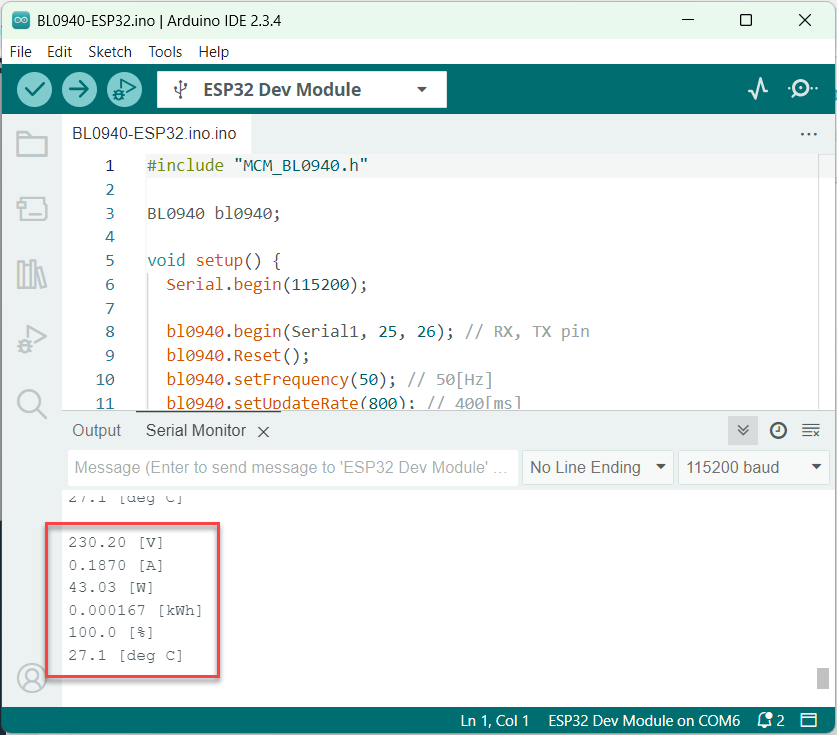The height and width of the screenshot is (735, 837).
Task: Maximize the Arduino IDE window
Action: pyautogui.click(x=746, y=20)
